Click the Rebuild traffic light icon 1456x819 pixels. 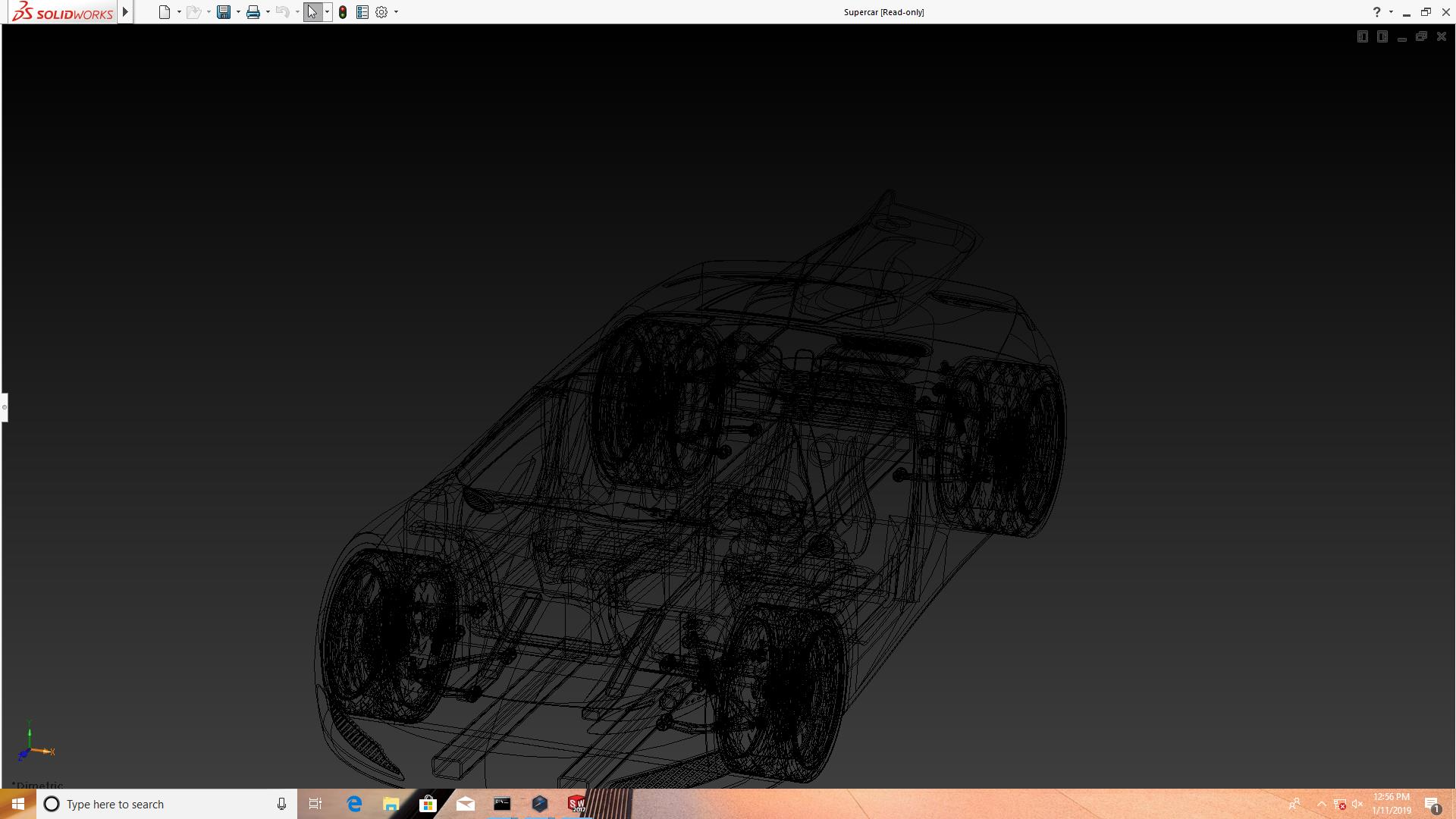click(343, 12)
